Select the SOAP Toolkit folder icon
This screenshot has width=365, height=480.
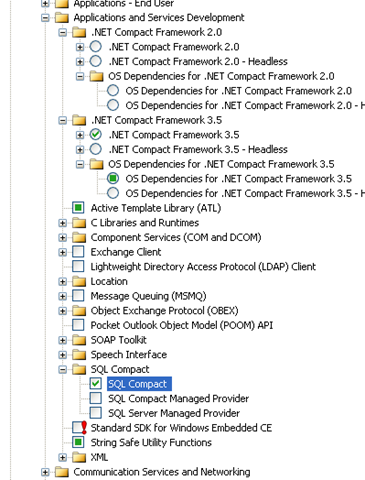(79, 340)
